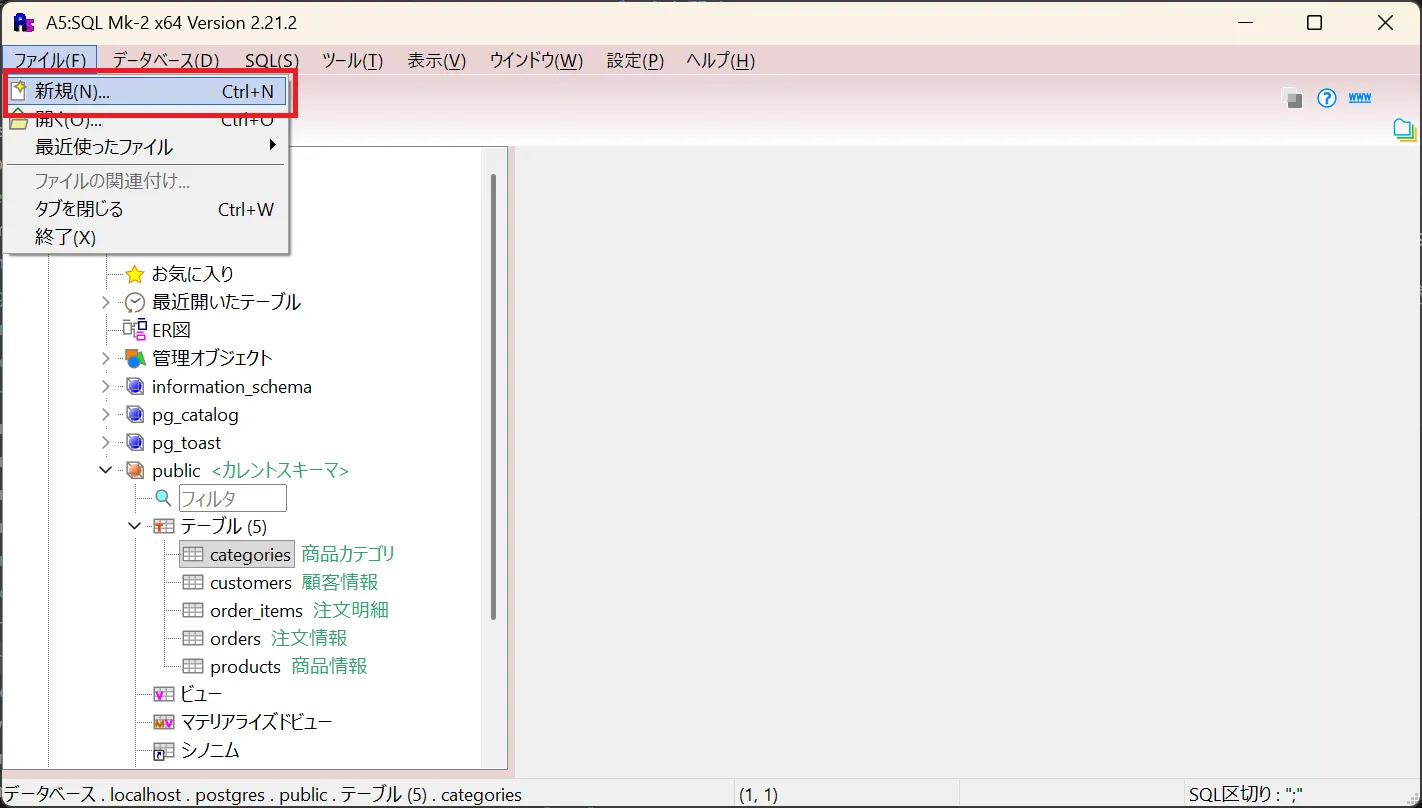Select the ER図 tree item
This screenshot has width=1422, height=808.
pos(171,330)
